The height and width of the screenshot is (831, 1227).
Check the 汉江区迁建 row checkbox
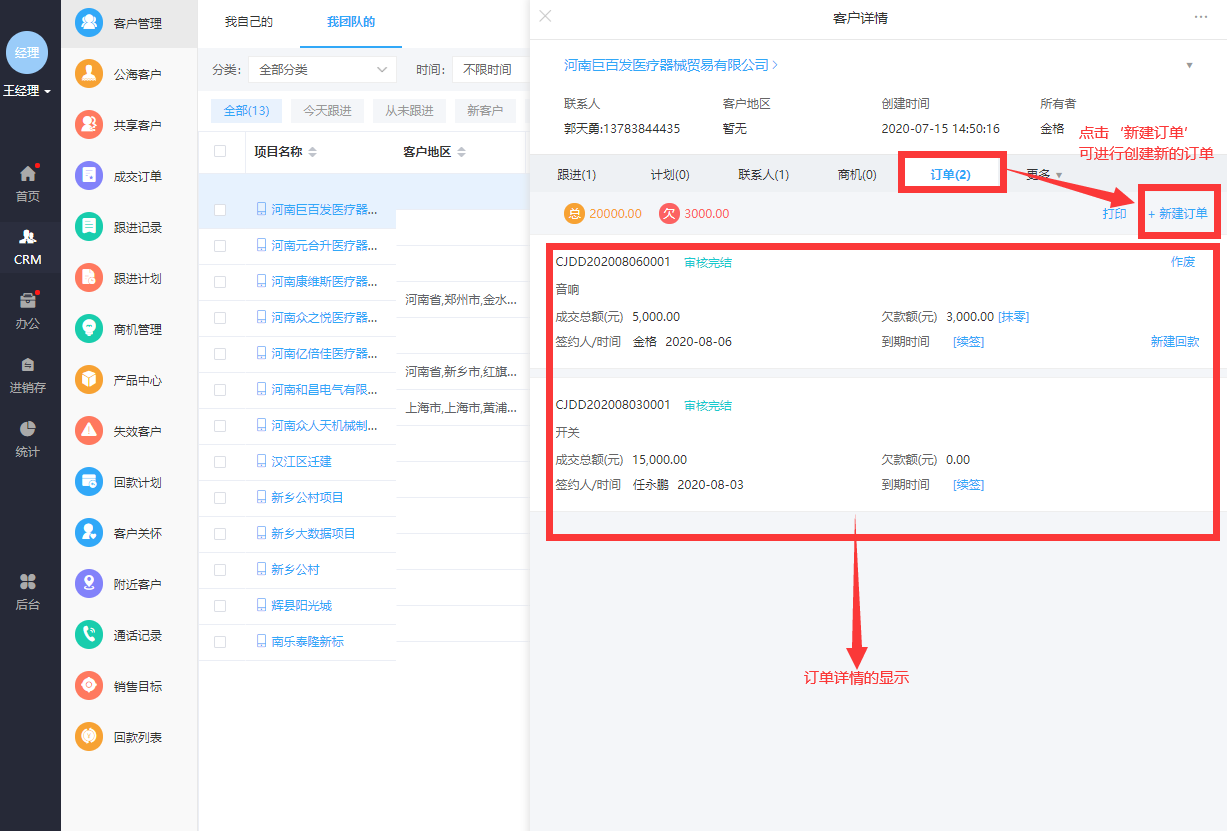[x=220, y=462]
